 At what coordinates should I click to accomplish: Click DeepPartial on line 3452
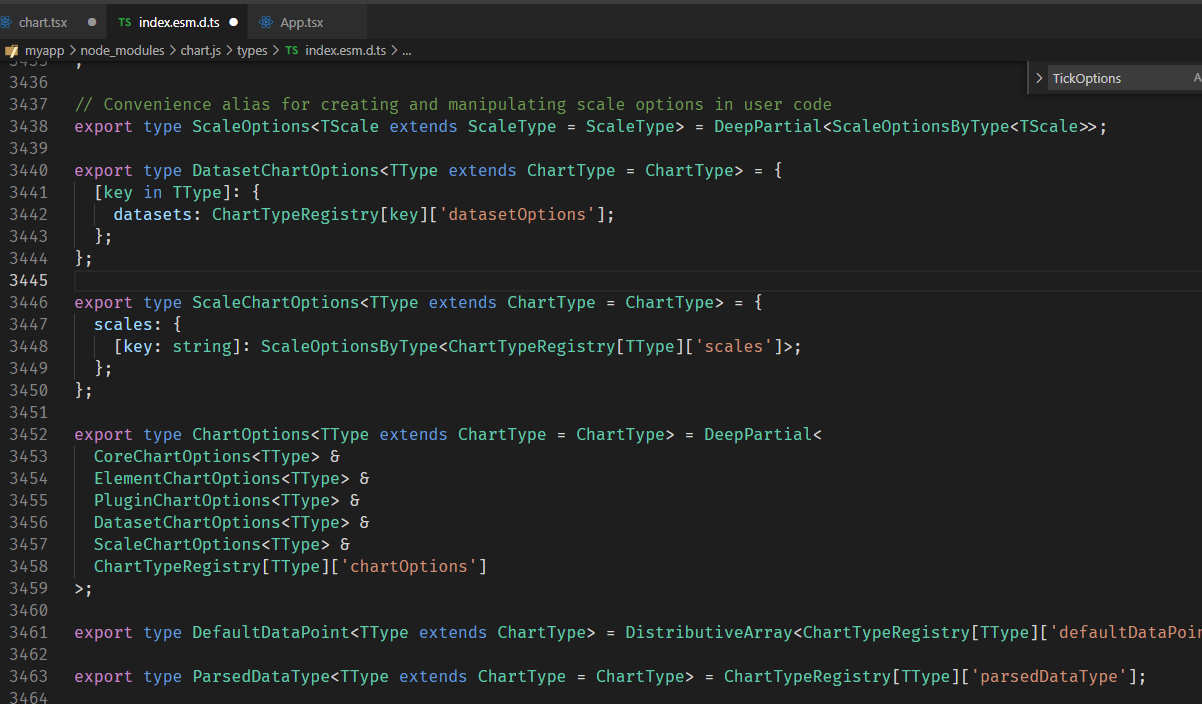(758, 434)
